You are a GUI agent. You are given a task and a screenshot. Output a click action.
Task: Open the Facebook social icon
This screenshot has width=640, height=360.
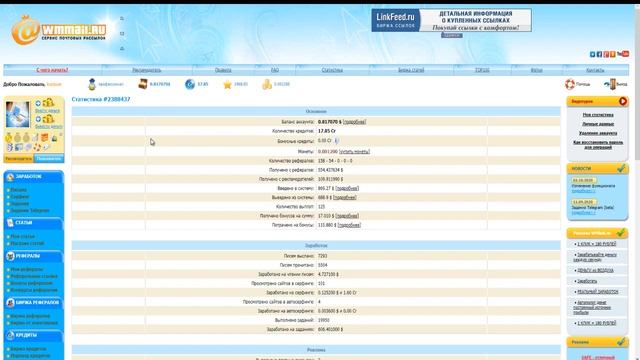pos(599,54)
